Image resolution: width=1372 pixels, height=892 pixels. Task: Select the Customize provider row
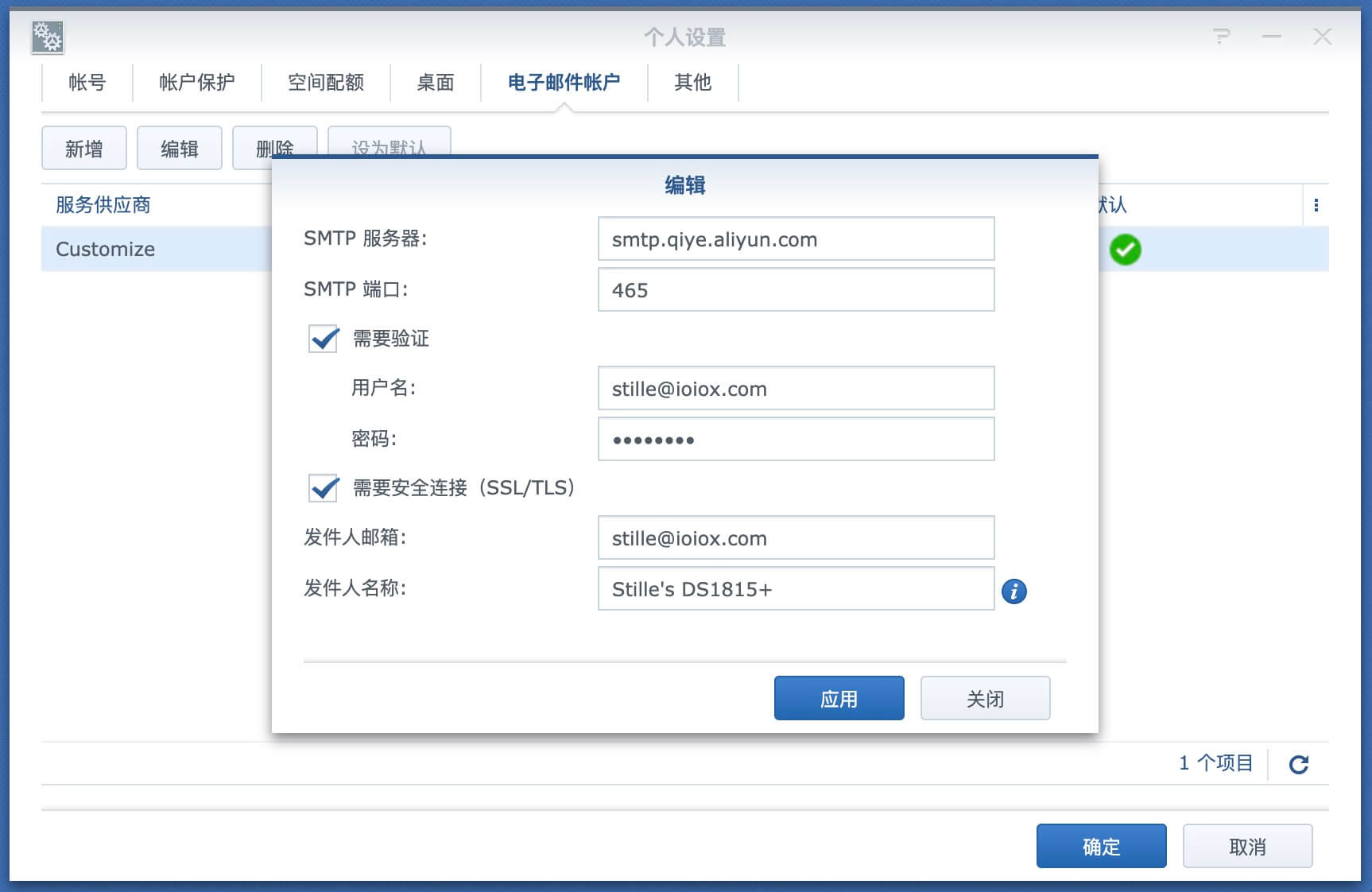pos(157,249)
